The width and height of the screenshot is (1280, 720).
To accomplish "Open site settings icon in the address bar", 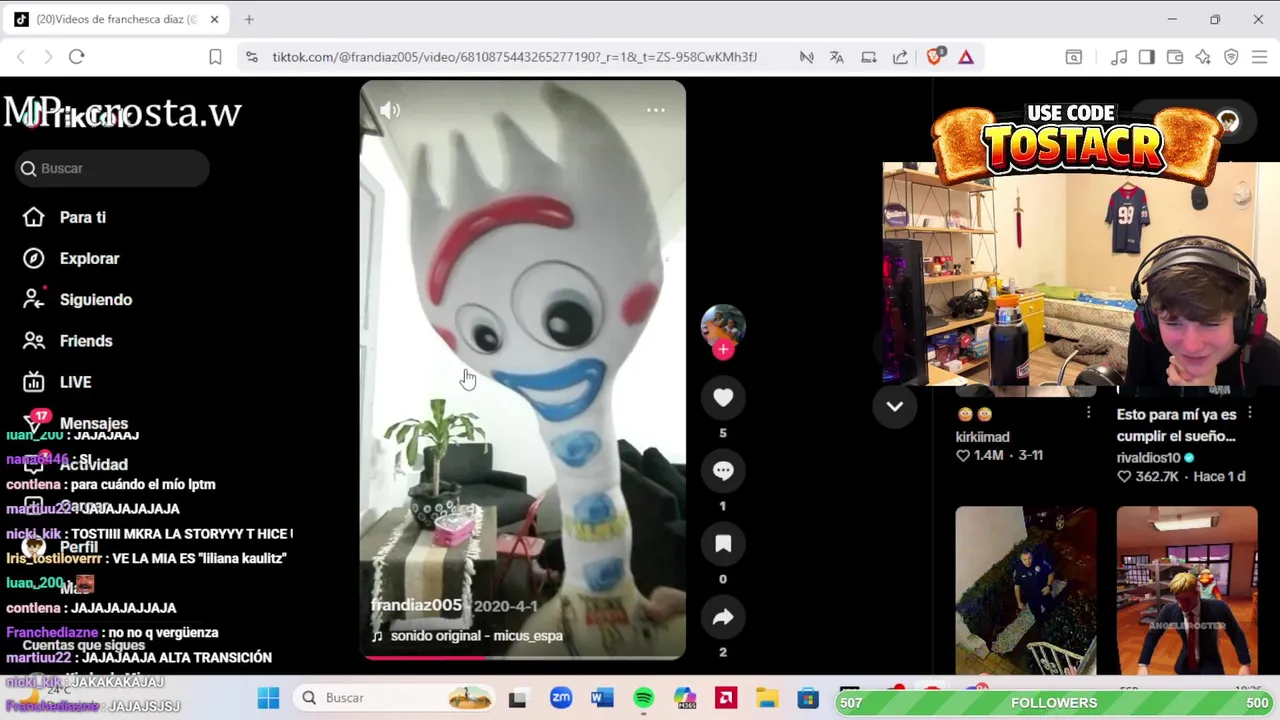I will (x=252, y=57).
